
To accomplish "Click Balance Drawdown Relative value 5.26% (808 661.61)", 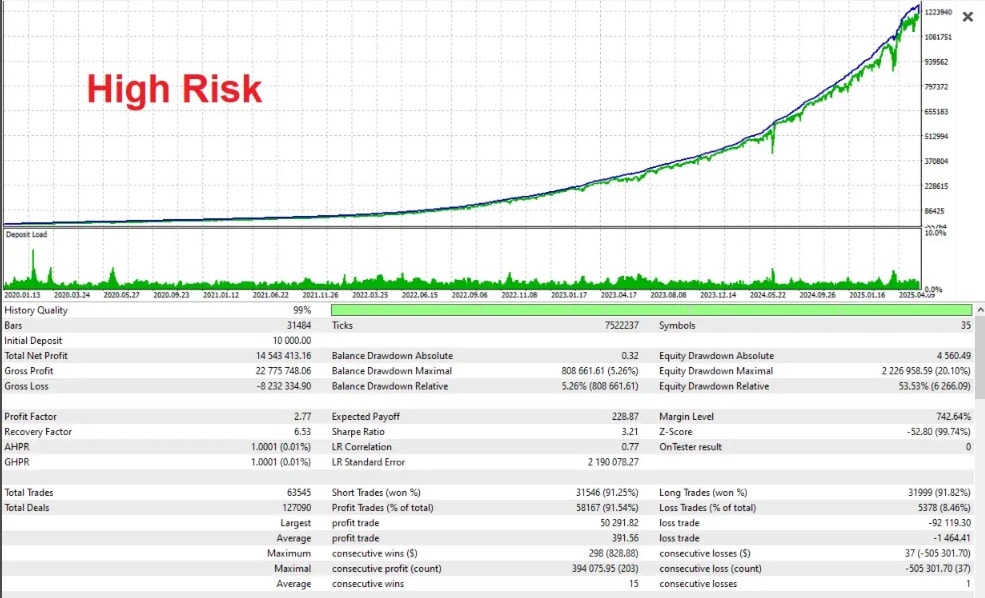I will 600,386.
